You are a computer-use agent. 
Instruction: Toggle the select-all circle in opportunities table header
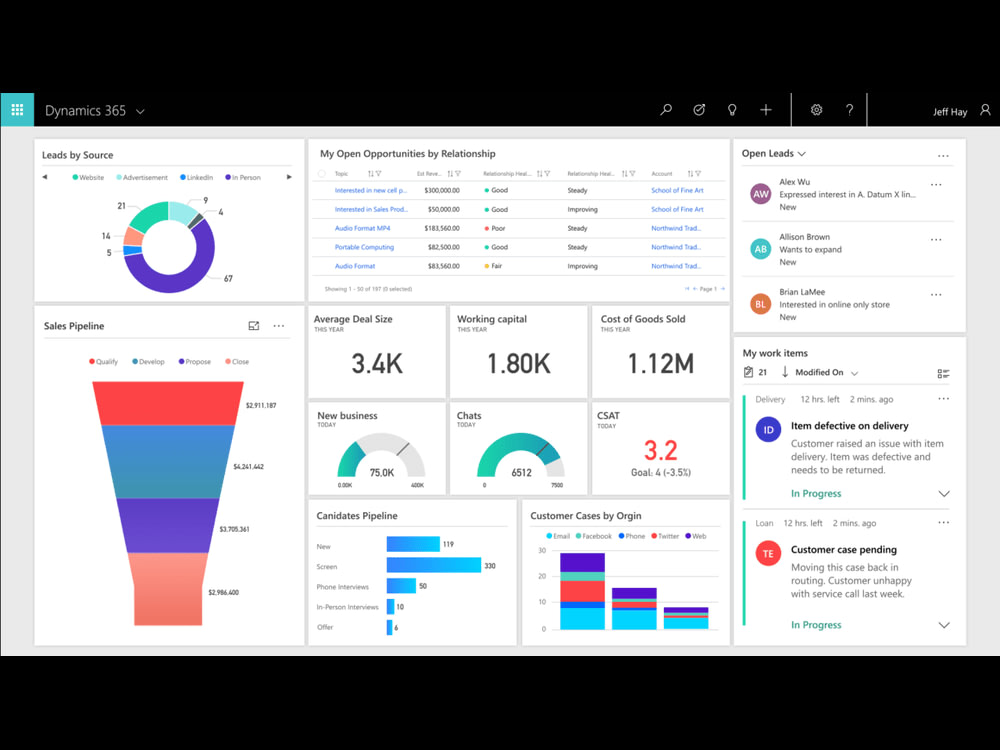(x=321, y=173)
